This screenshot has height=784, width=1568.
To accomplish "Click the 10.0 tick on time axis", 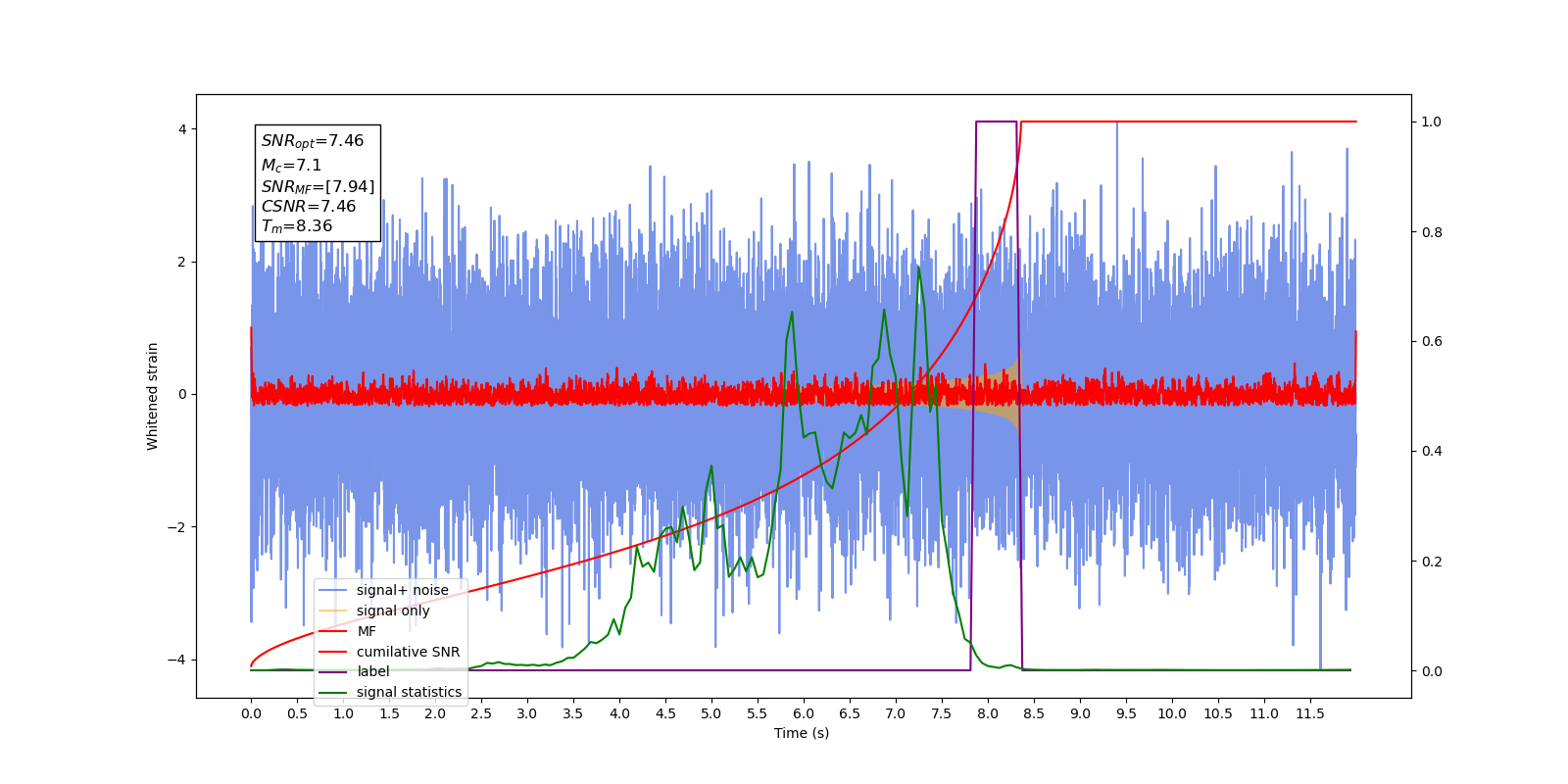I will (x=1172, y=713).
